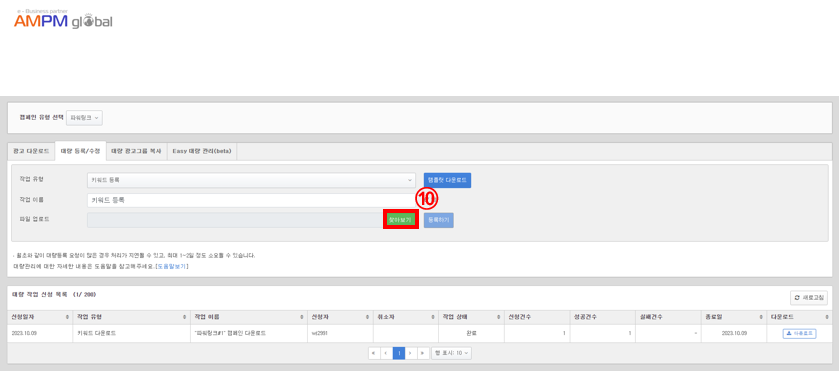839x372 pixels.
Task: Sort the table by 취소자 column
Action: (x=405, y=317)
